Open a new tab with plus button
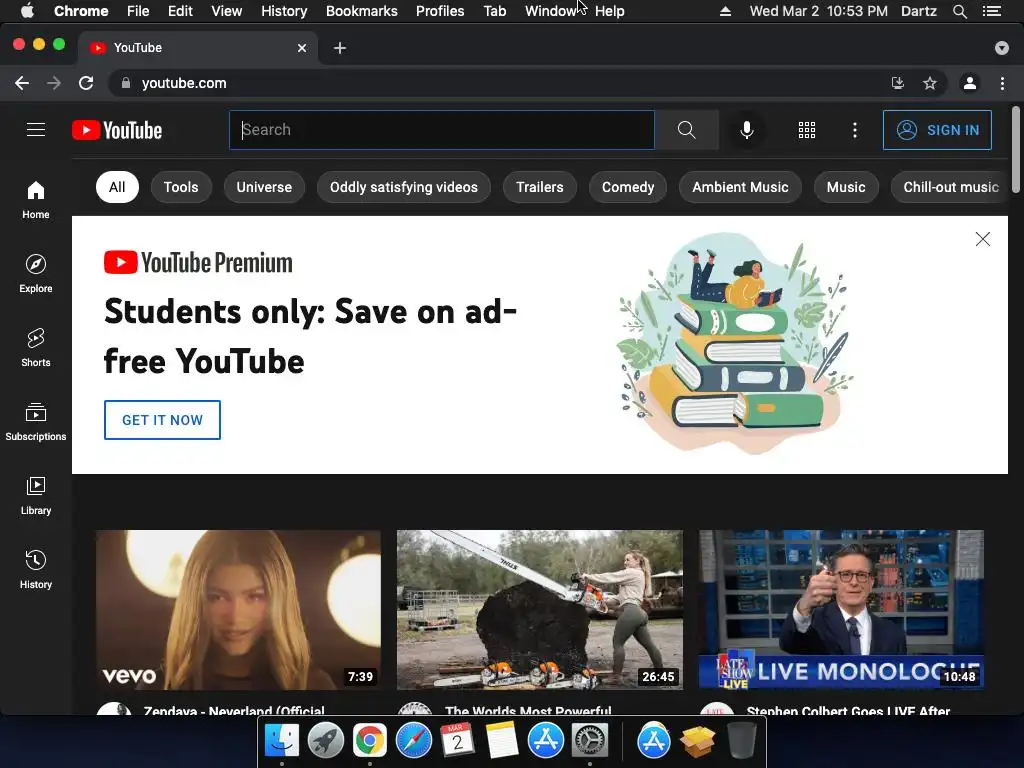Screen dimensions: 1024x768 [340, 48]
